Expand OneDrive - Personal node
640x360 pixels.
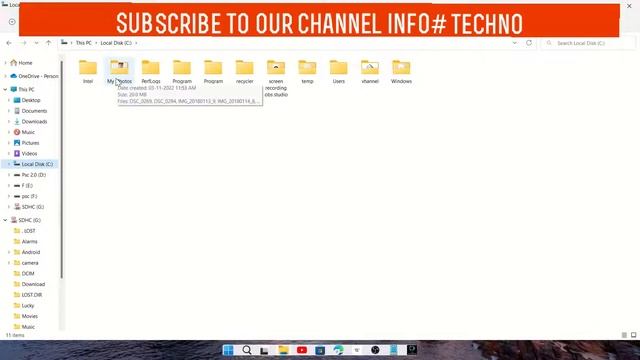(x=5, y=76)
